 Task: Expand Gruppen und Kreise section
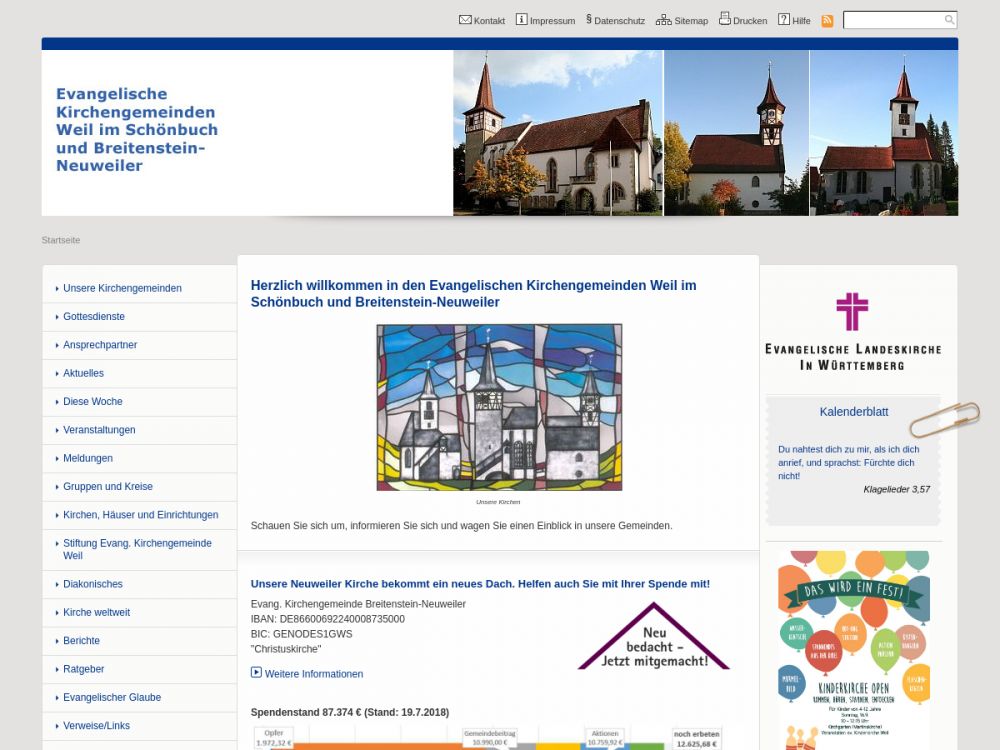pos(108,486)
